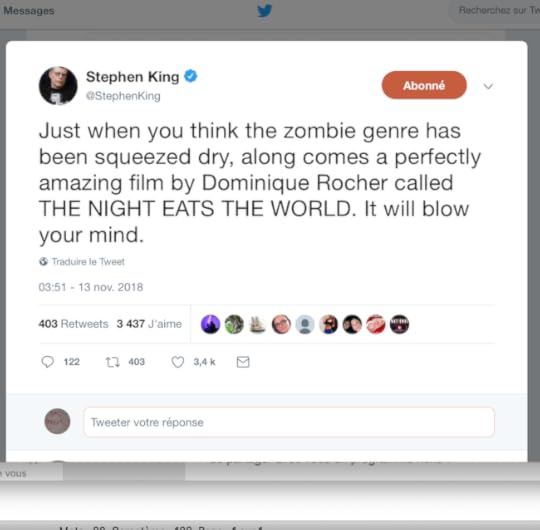This screenshot has height=530, width=540.
Task: Click the verified blue checkmark badge
Action: [x=190, y=76]
